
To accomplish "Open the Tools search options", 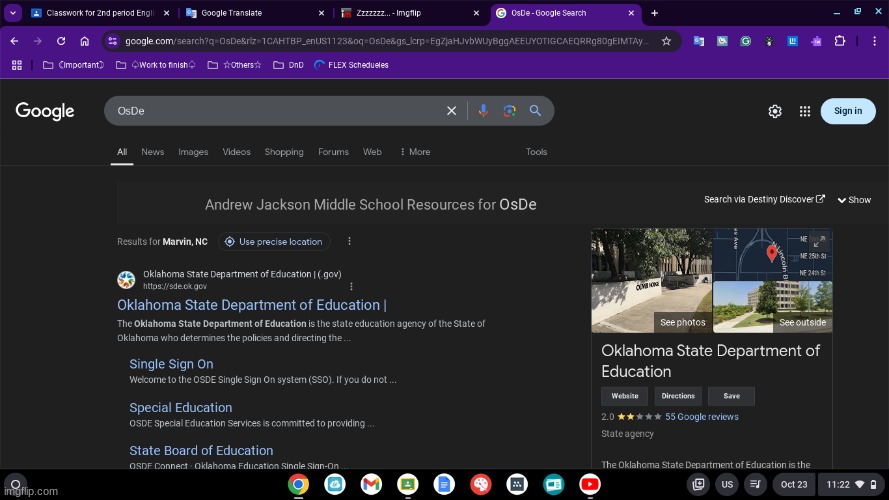I will 537,152.
